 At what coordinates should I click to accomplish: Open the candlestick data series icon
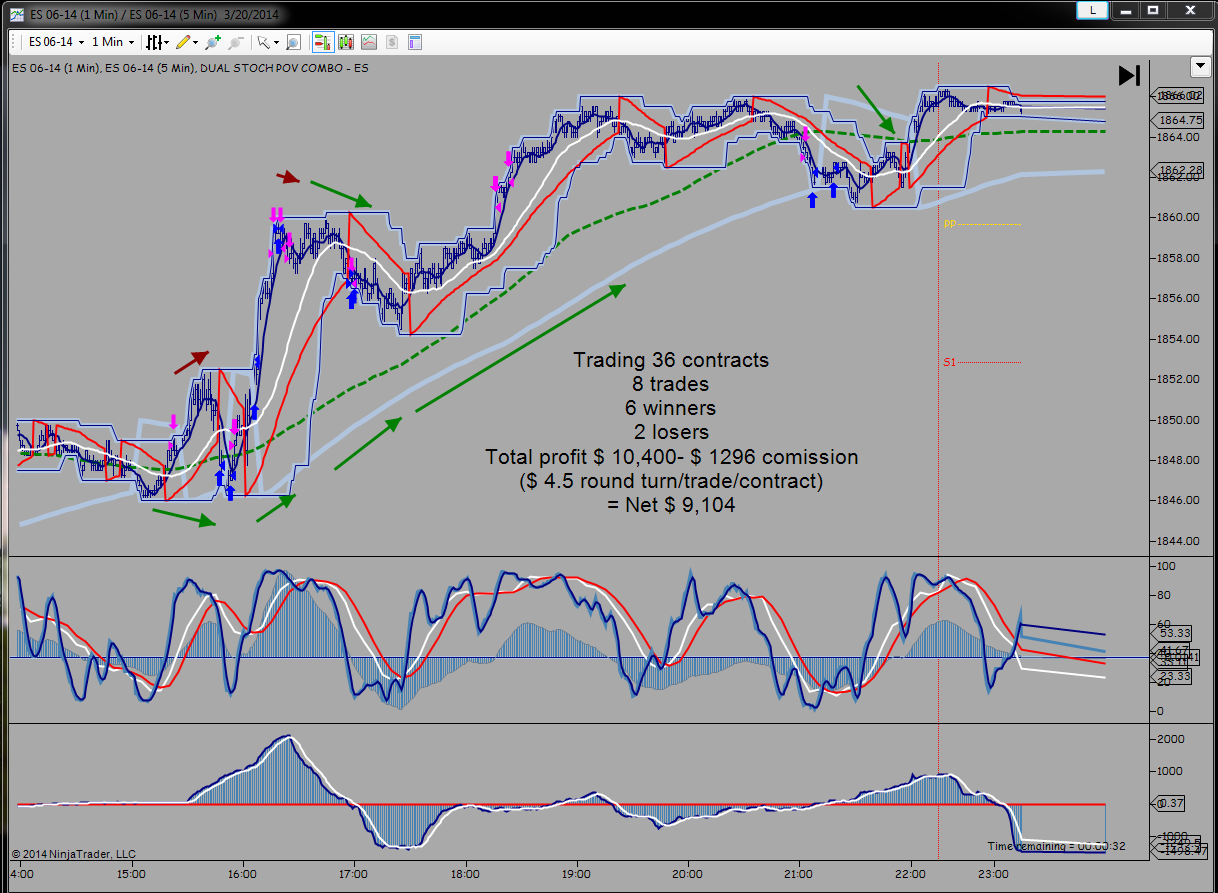pos(346,42)
